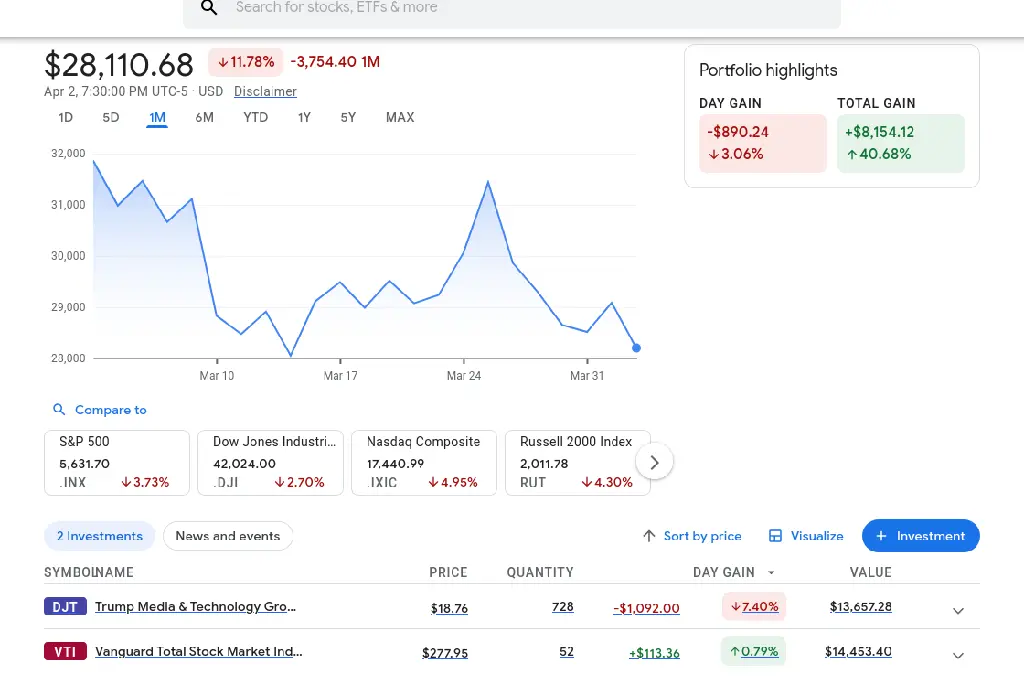
Task: Click the Visualize layout icon
Action: point(775,536)
